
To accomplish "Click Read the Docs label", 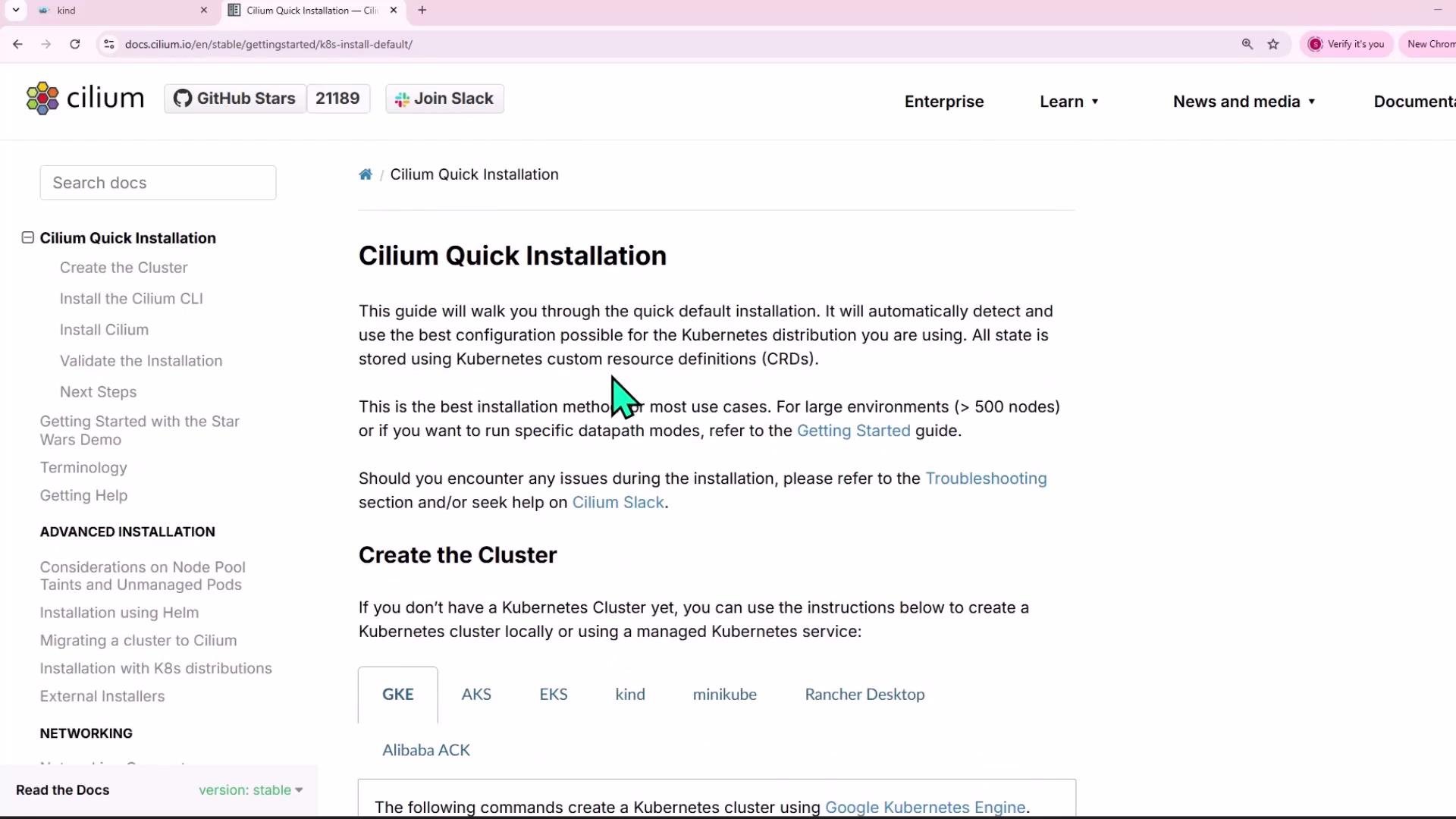I will pyautogui.click(x=62, y=790).
